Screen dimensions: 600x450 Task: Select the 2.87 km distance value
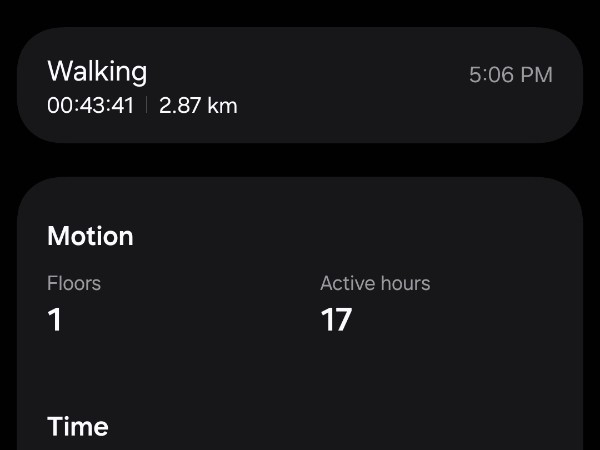(198, 105)
